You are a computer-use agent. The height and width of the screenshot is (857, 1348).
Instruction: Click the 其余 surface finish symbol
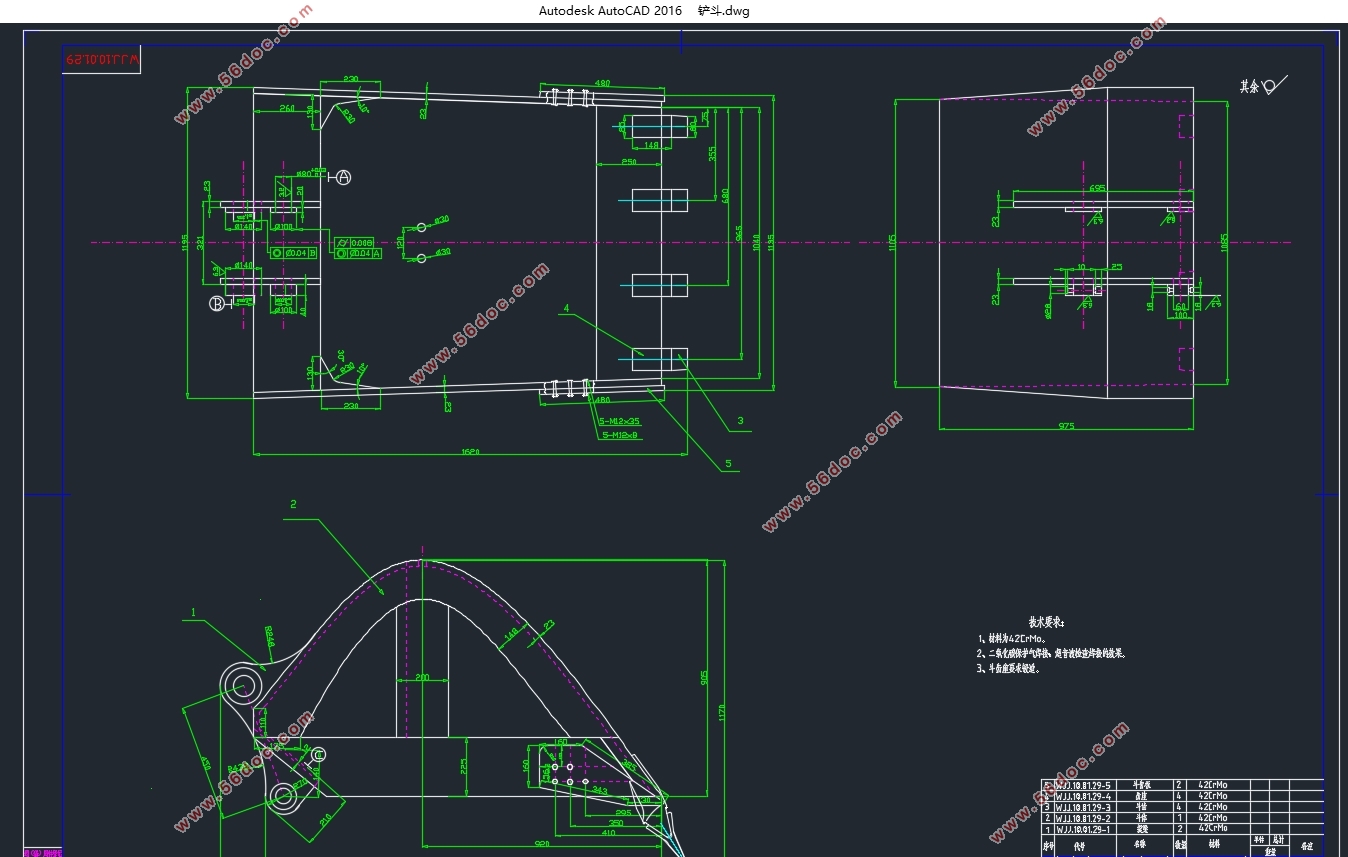[x=1263, y=87]
